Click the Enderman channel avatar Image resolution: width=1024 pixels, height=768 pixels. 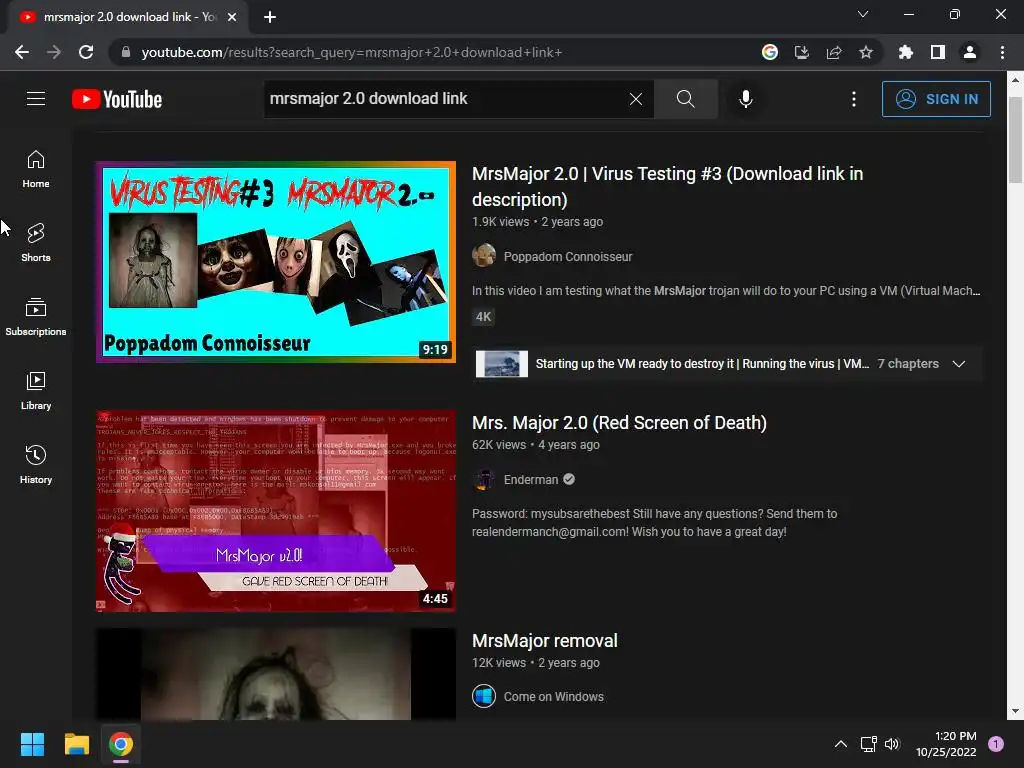click(484, 479)
